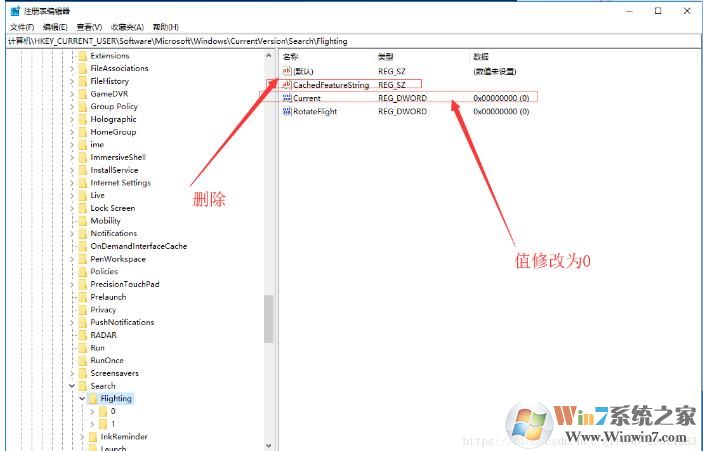Image resolution: width=703 pixels, height=451 pixels.
Task: Click the tree pane scrollbar thumb
Action: click(x=269, y=319)
